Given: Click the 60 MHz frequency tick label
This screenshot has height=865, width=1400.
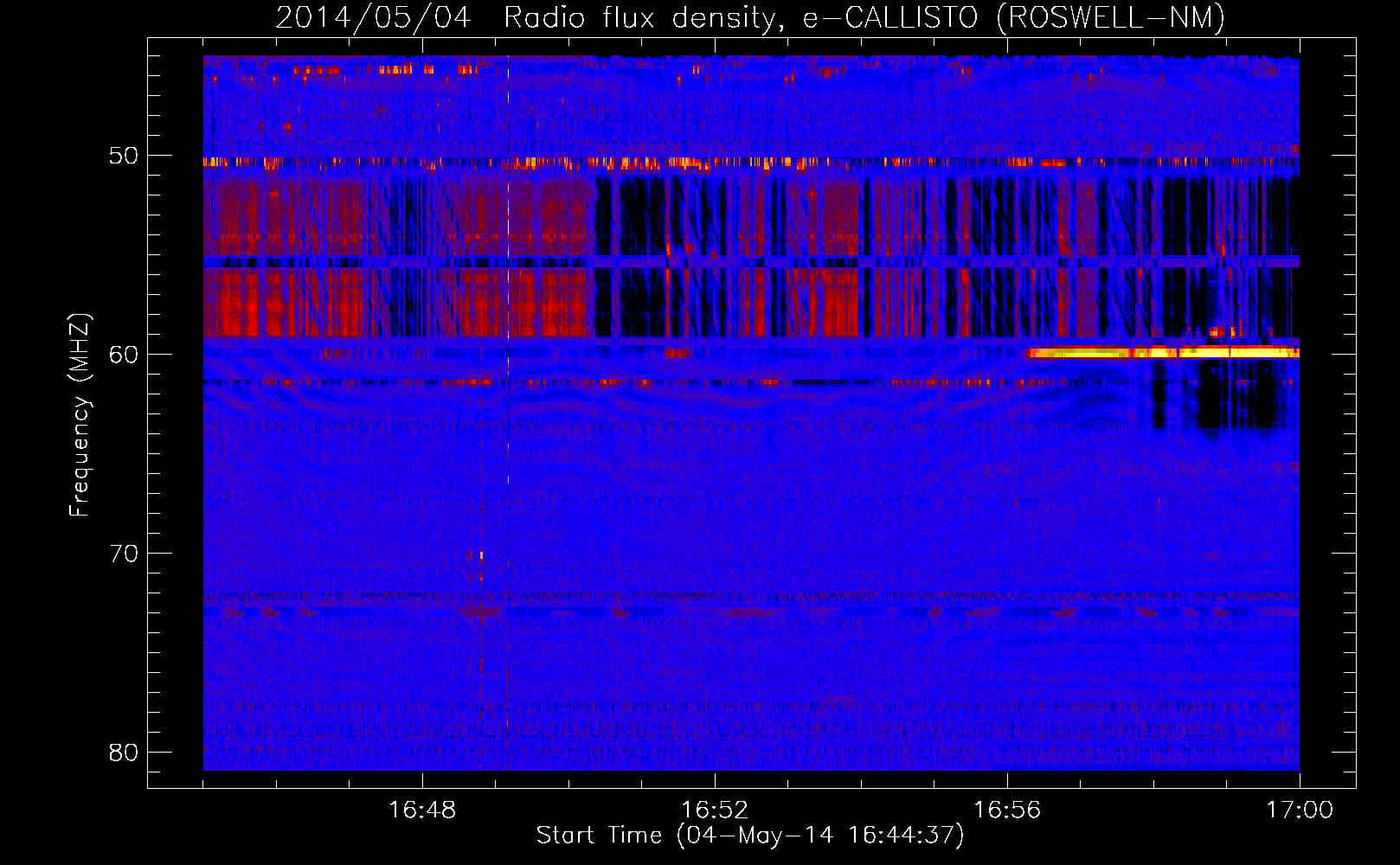Looking at the screenshot, I should coord(123,354).
